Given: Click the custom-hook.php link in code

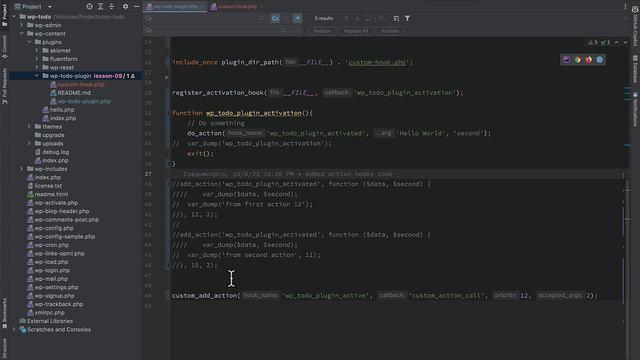Looking at the screenshot, I should pos(377,62).
